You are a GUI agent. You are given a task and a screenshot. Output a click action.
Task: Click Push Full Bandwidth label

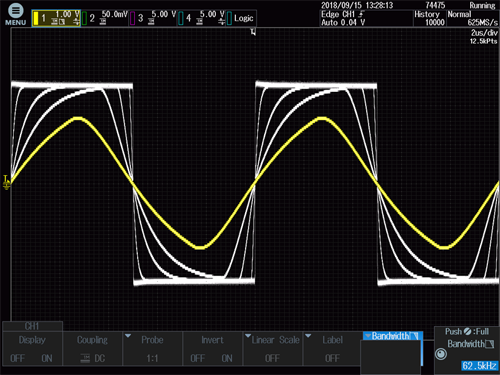pos(467,331)
